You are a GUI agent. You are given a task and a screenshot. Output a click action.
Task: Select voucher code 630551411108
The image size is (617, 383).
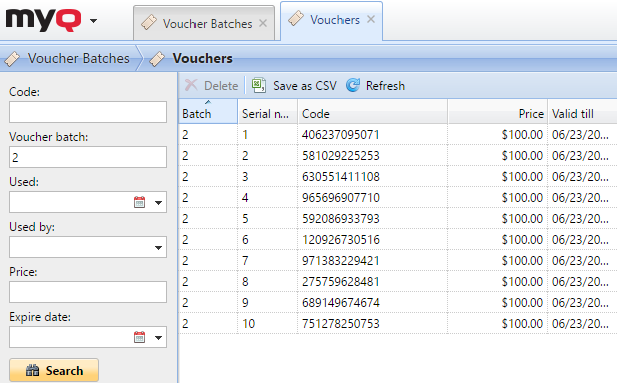click(x=340, y=177)
